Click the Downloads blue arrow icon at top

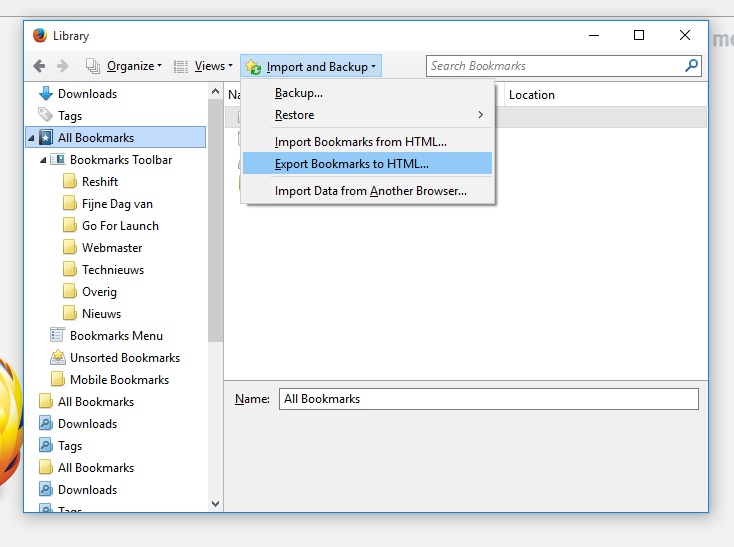coord(46,94)
